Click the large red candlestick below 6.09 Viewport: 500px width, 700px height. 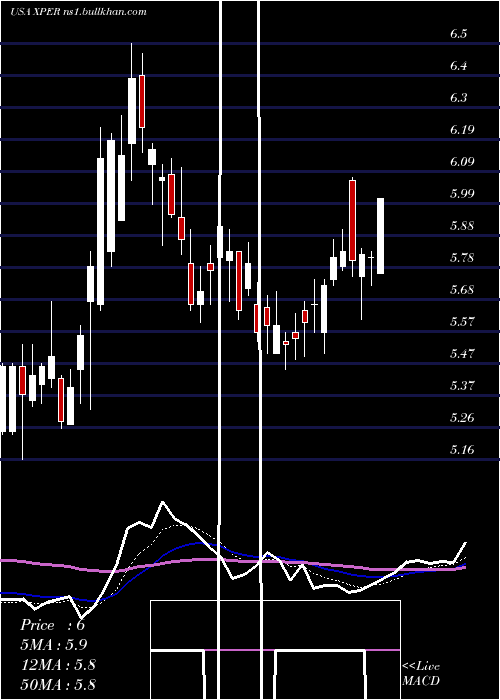click(353, 220)
